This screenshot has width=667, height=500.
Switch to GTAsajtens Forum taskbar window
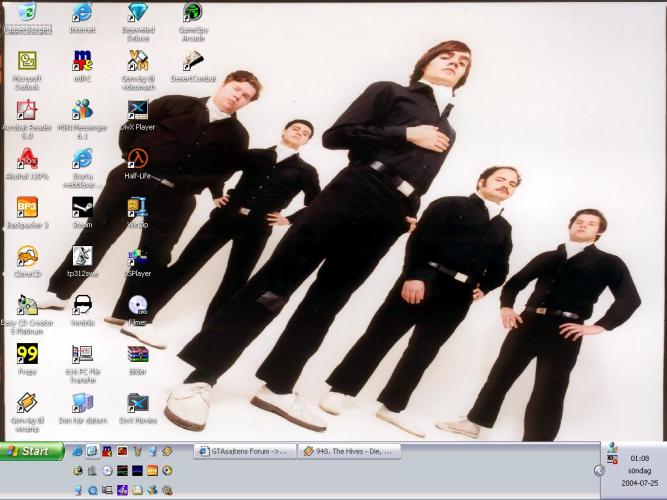[x=245, y=451]
